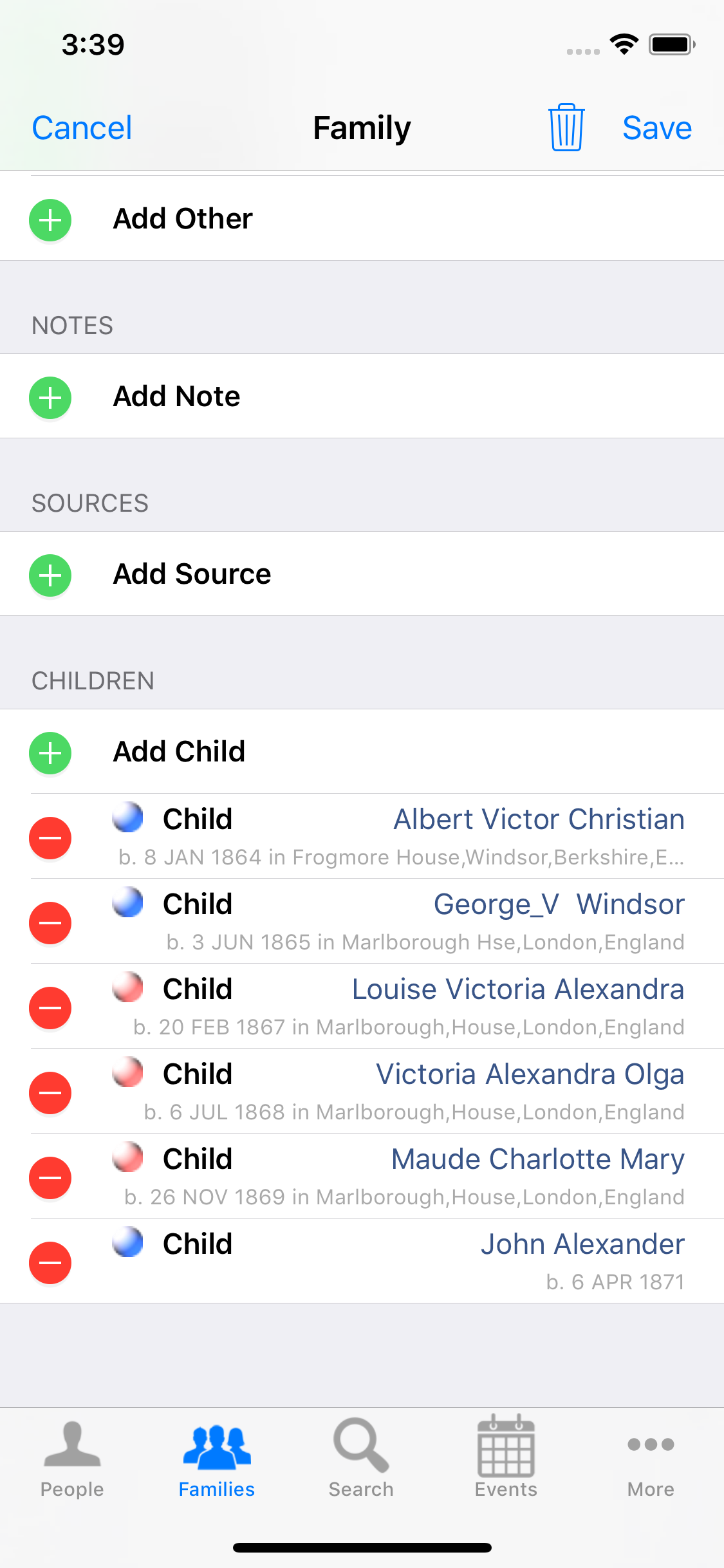Tap red minus beside Victoria Alexandra Olga
The width and height of the screenshot is (724, 1568).
50,1092
